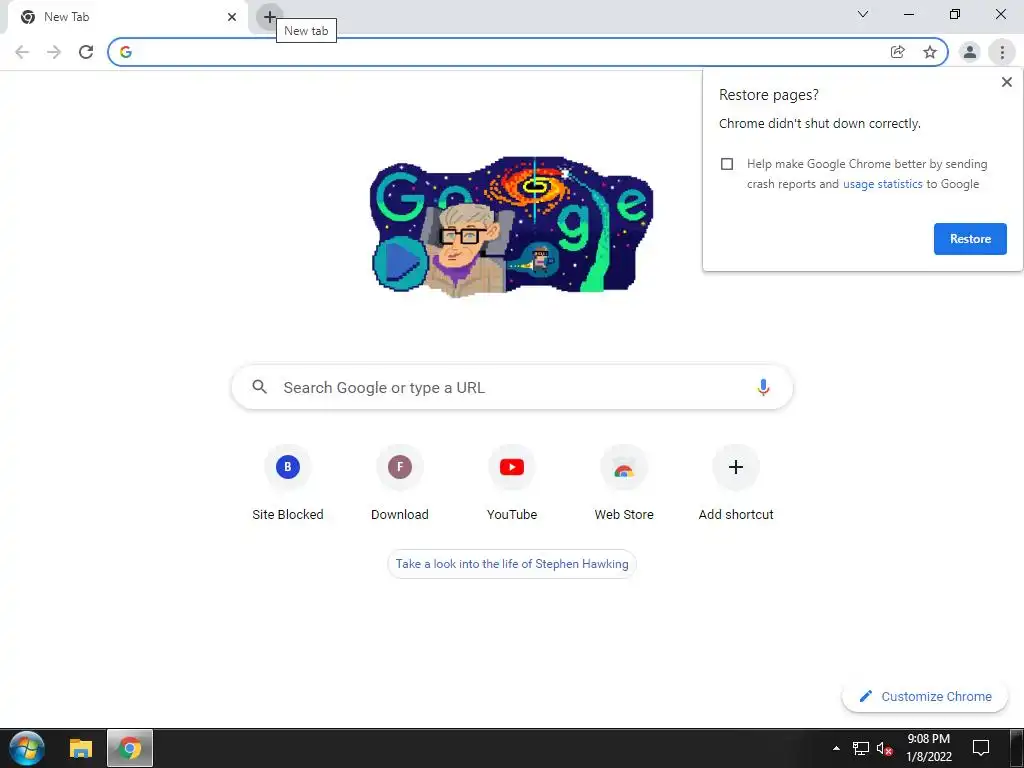Show hidden system tray icons

(x=836, y=748)
